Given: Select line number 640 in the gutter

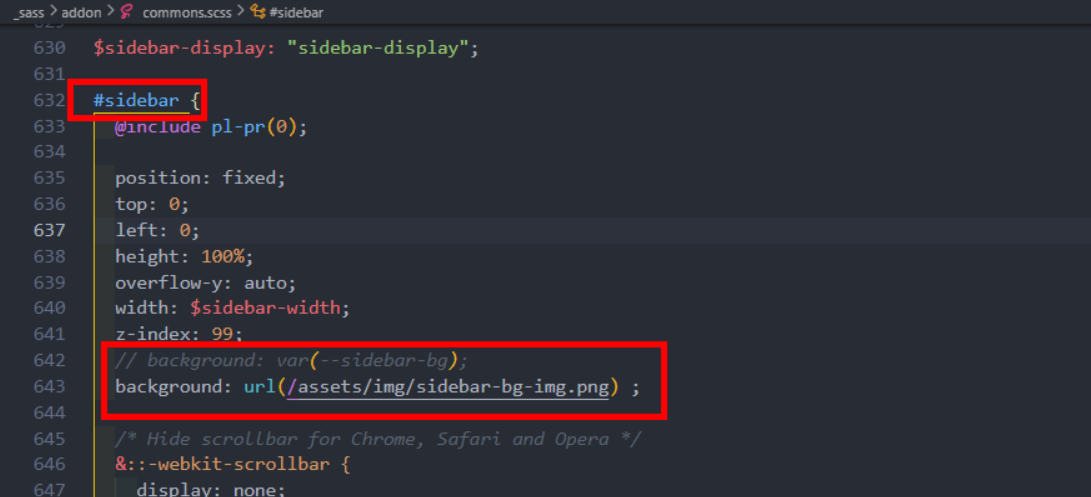Looking at the screenshot, I should pyautogui.click(x=49, y=308).
